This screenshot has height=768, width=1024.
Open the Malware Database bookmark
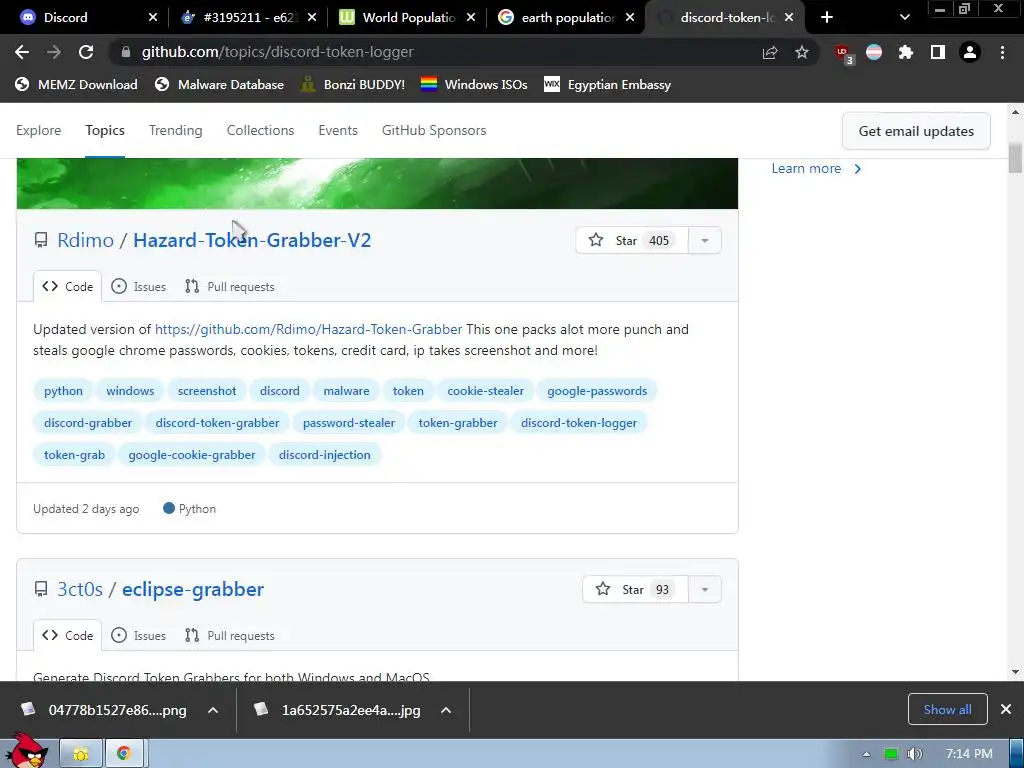pos(219,85)
